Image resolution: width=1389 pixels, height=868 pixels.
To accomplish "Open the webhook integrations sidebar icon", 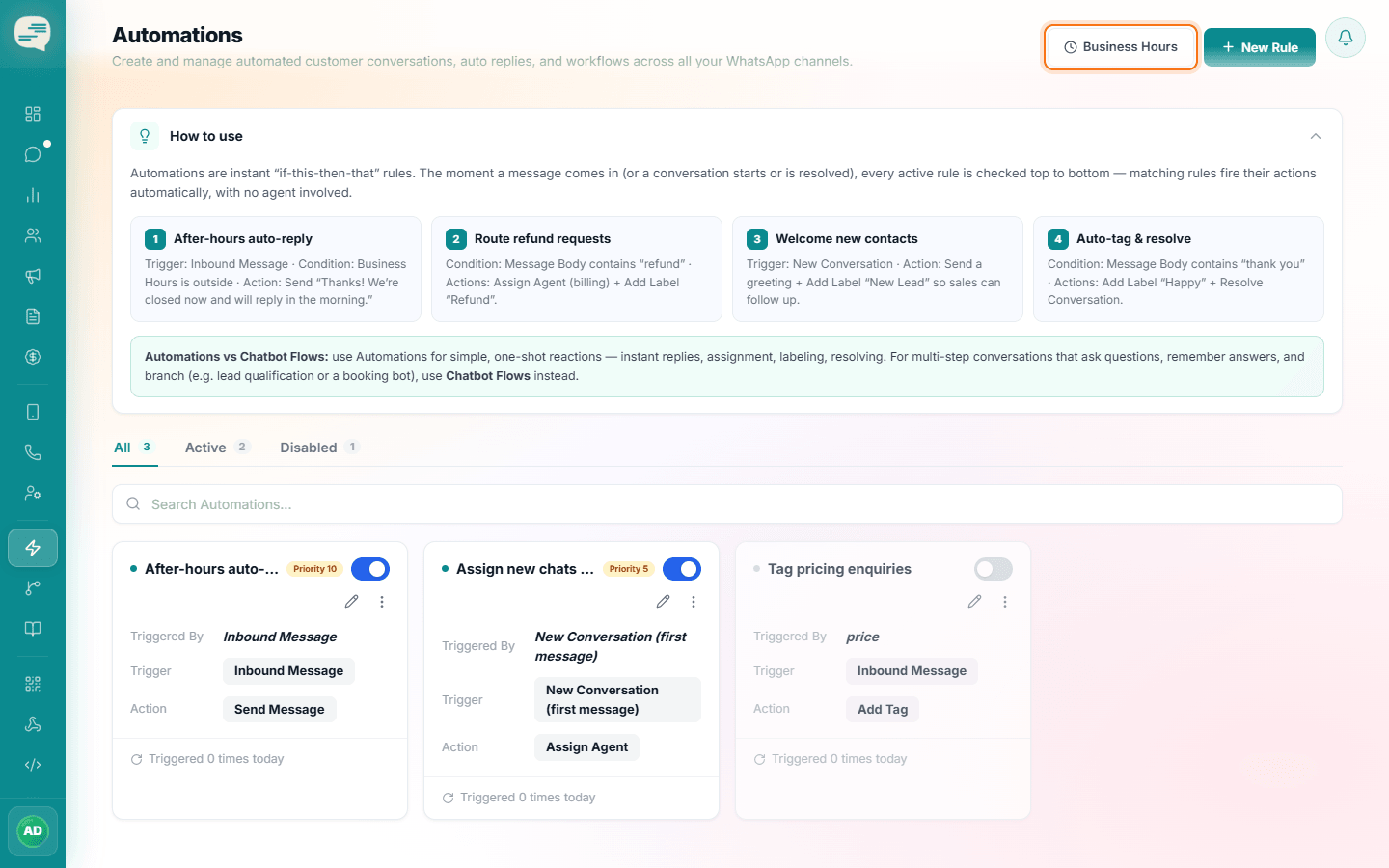I will click(33, 724).
